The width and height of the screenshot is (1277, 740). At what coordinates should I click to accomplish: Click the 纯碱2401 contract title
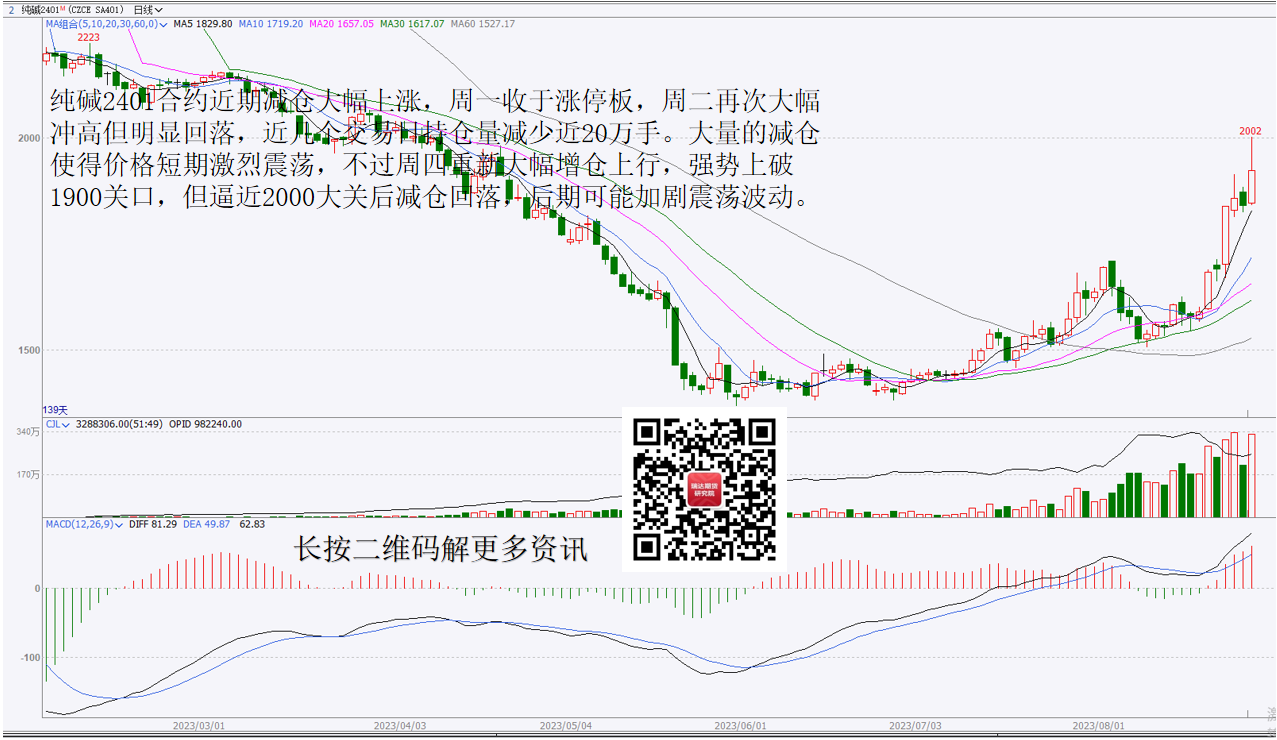coord(40,9)
